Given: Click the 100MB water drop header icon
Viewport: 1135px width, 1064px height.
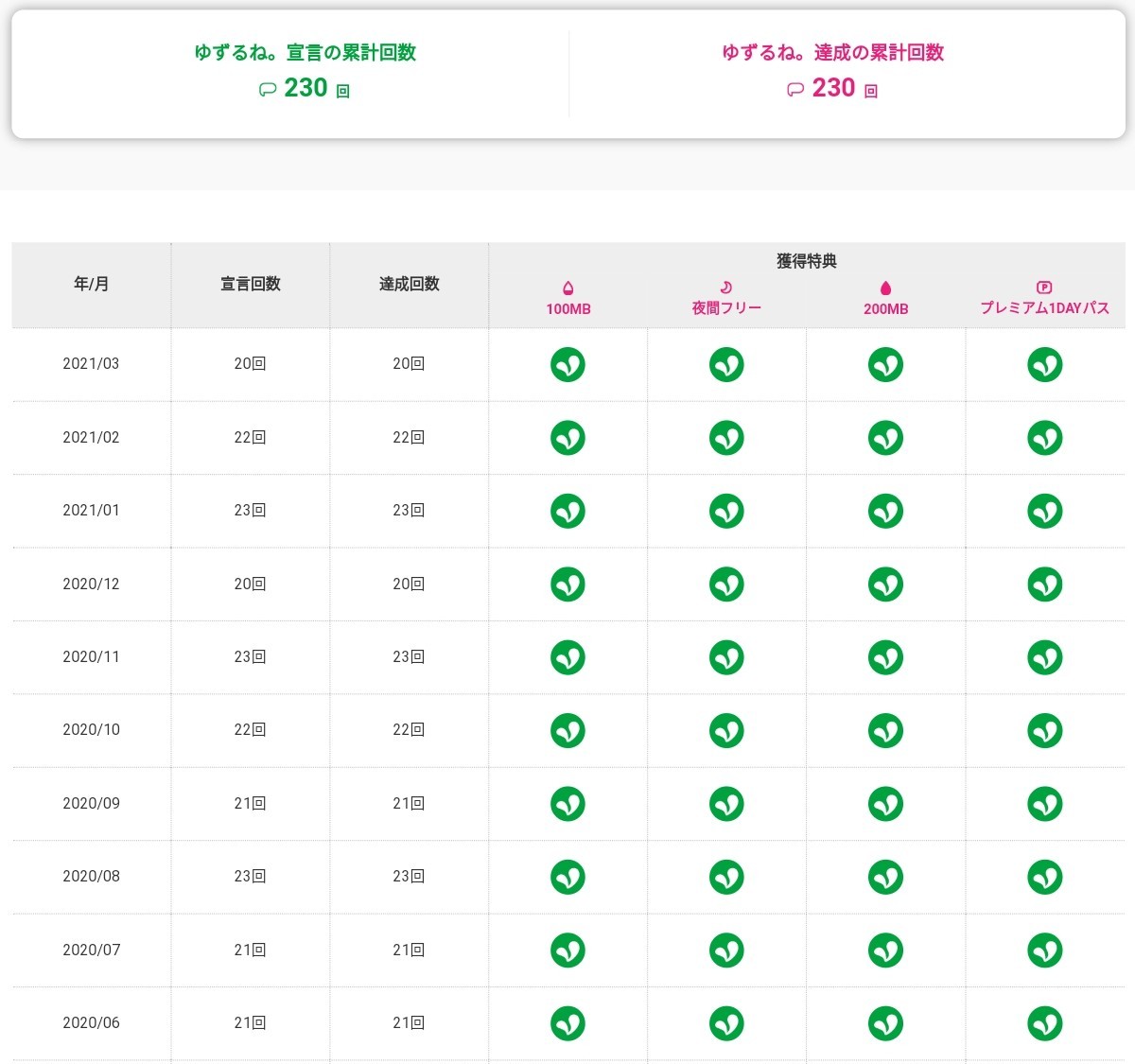Looking at the screenshot, I should [x=567, y=288].
